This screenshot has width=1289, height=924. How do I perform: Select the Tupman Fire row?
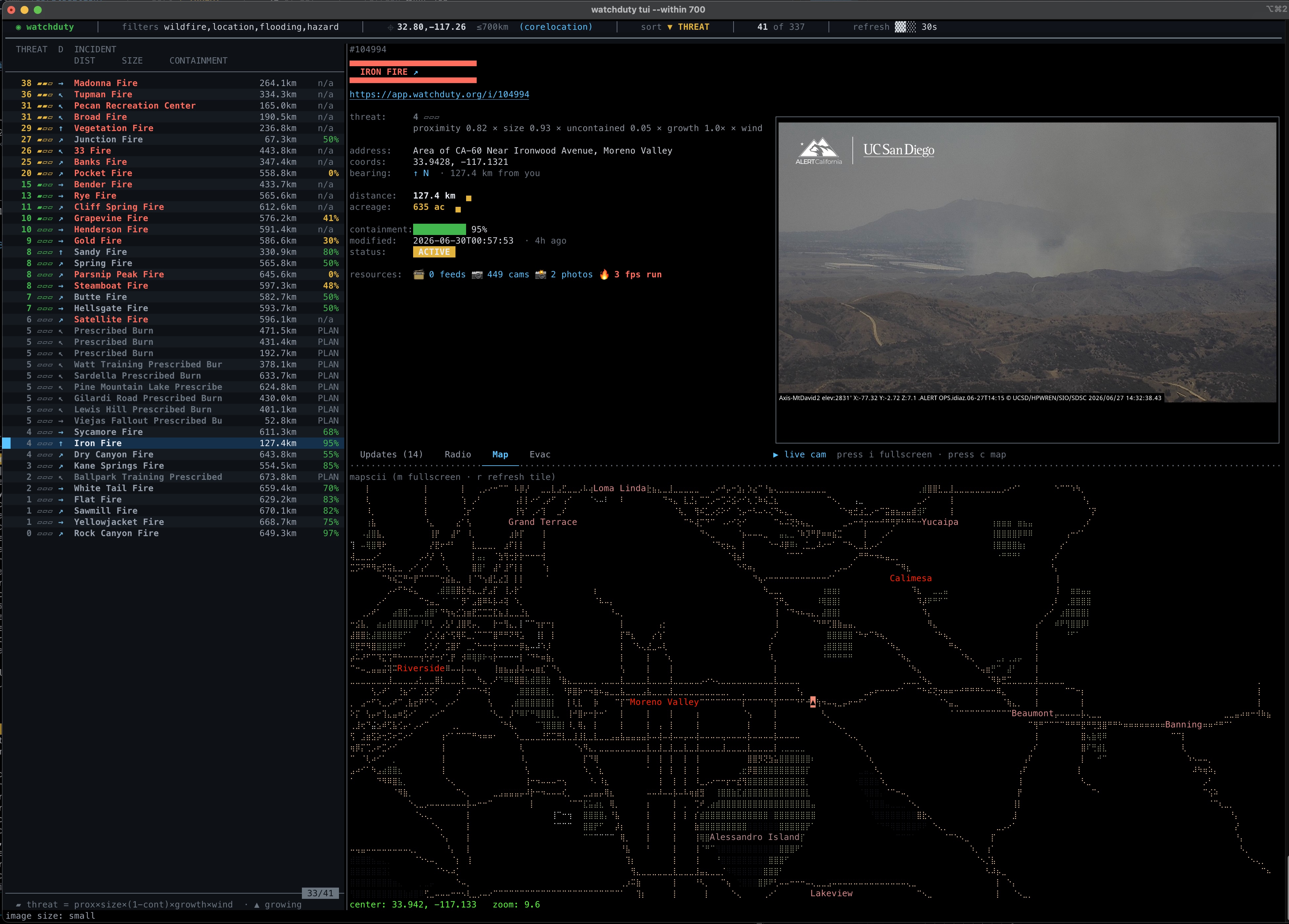[x=173, y=94]
